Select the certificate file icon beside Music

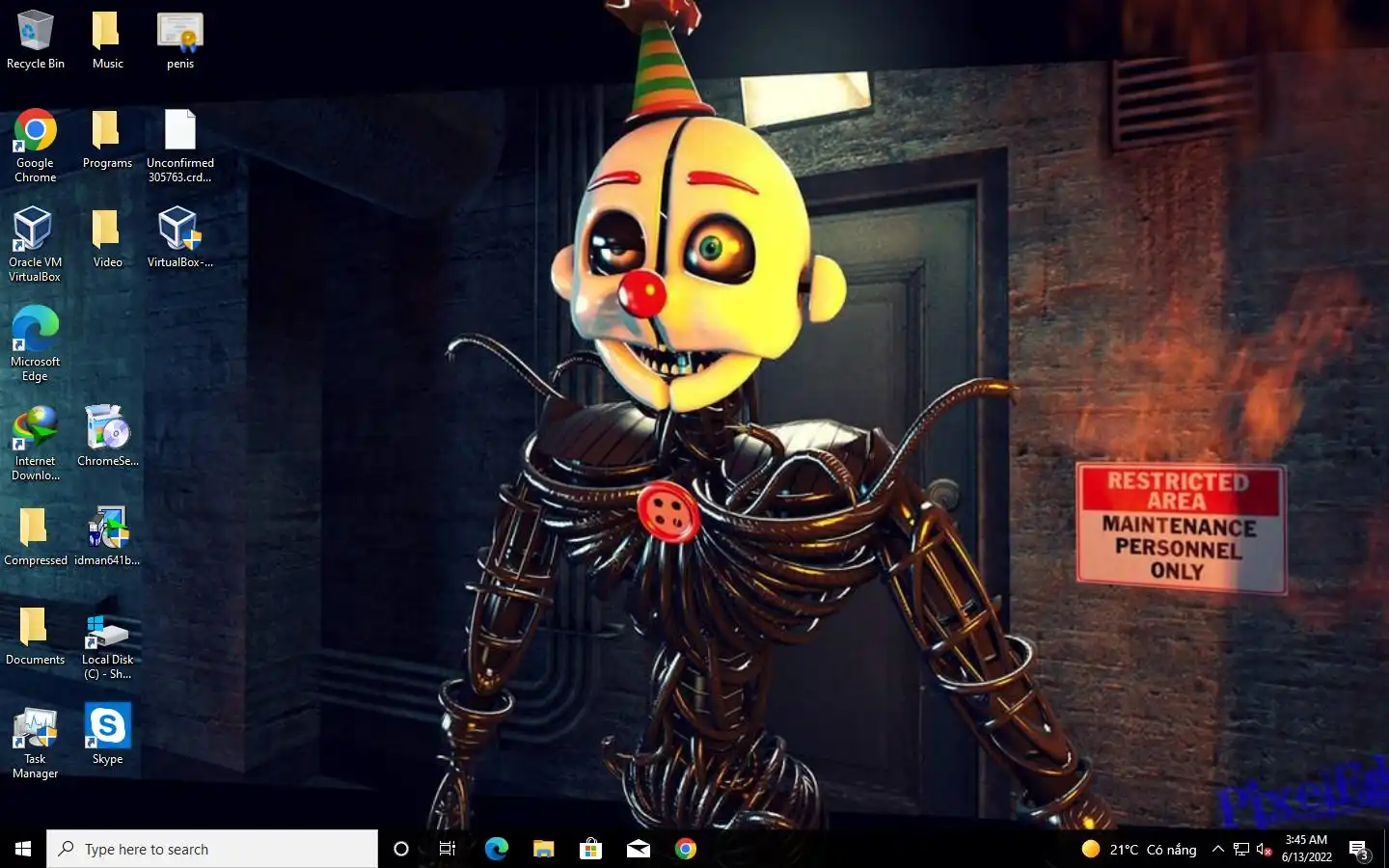(x=180, y=41)
